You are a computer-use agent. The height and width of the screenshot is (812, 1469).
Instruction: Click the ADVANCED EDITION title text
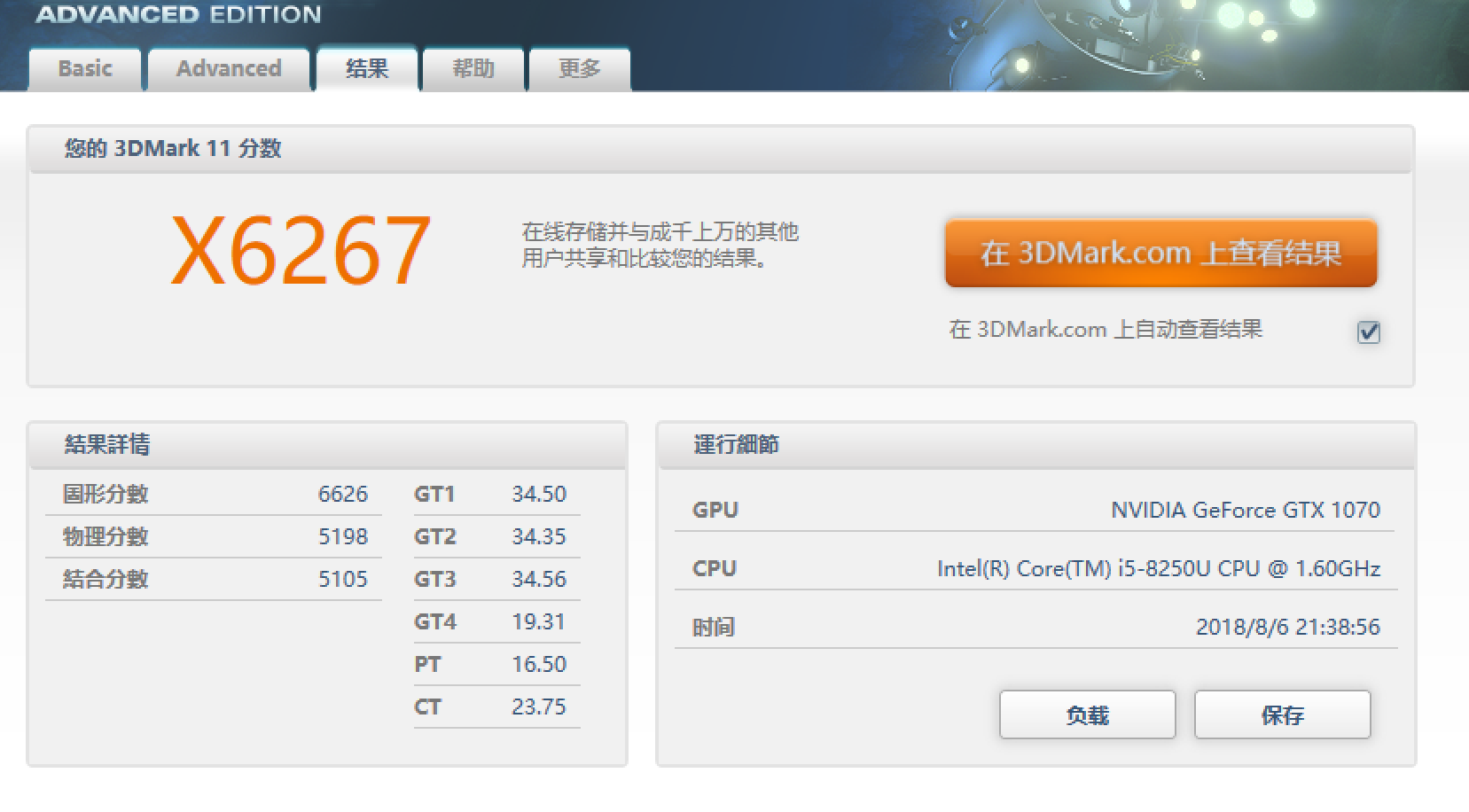tap(178, 14)
